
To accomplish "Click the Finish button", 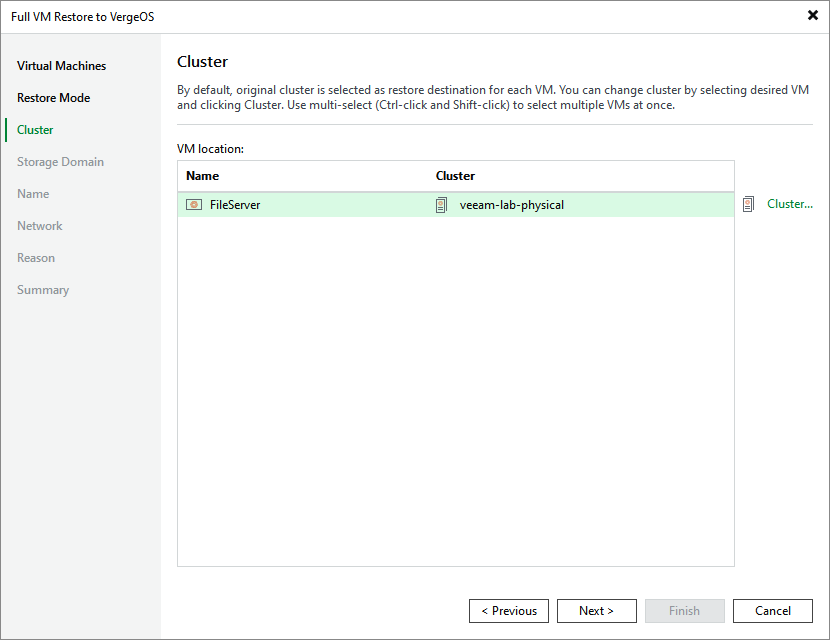I will pos(684,611).
